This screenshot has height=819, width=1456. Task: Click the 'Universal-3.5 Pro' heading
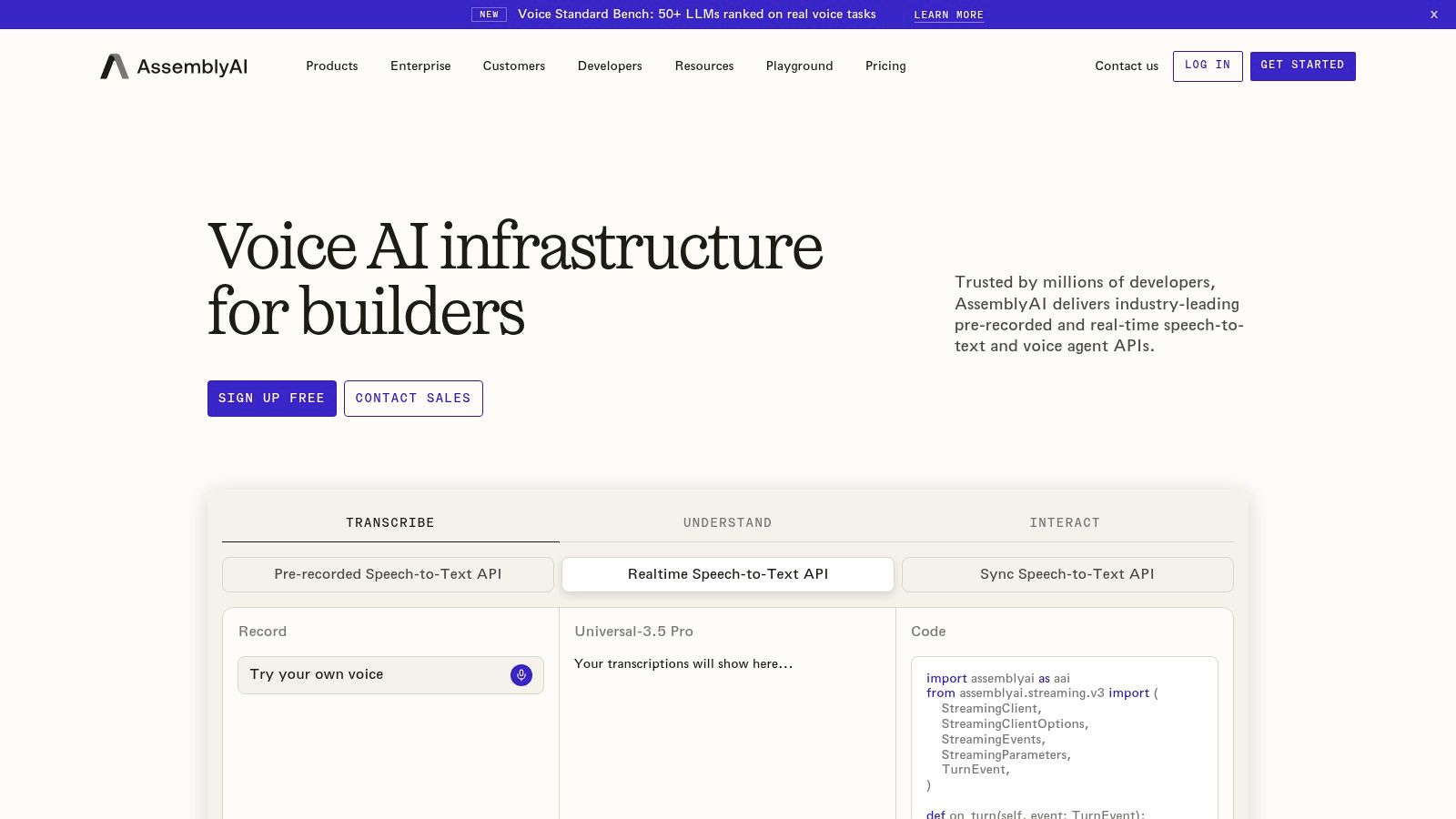(x=634, y=632)
